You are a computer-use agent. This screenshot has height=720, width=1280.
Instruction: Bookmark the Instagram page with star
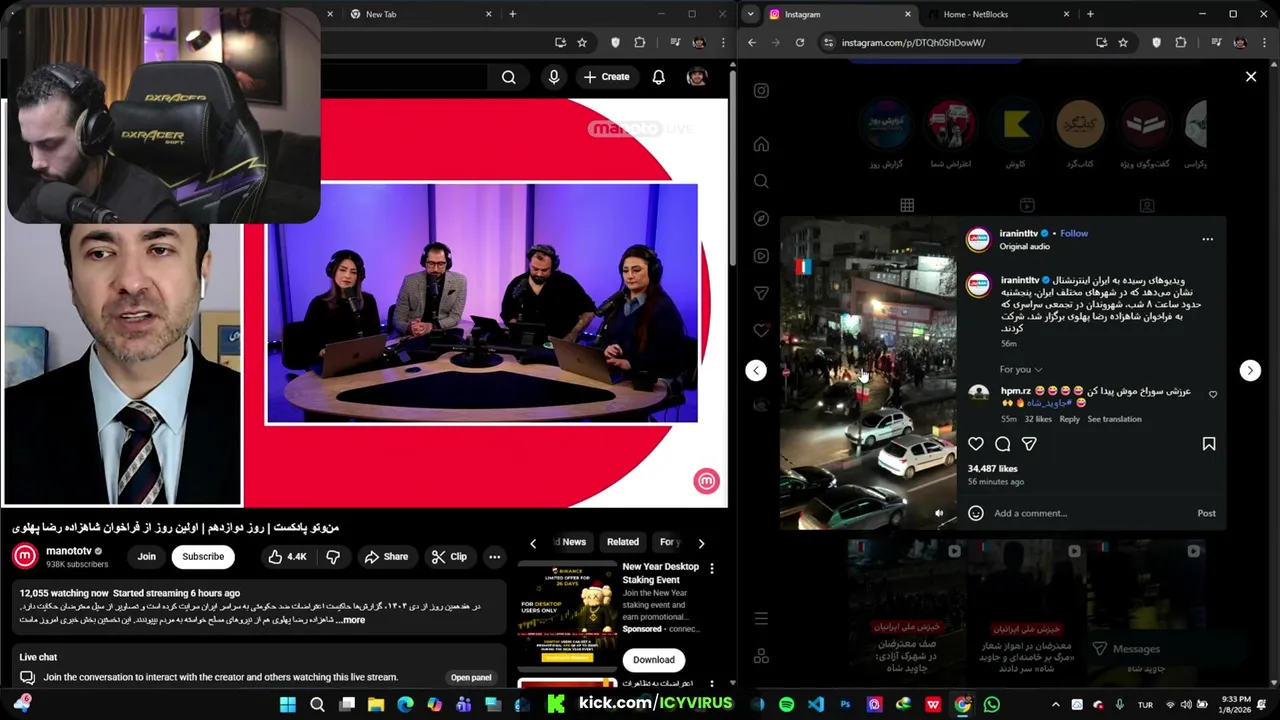[1123, 42]
